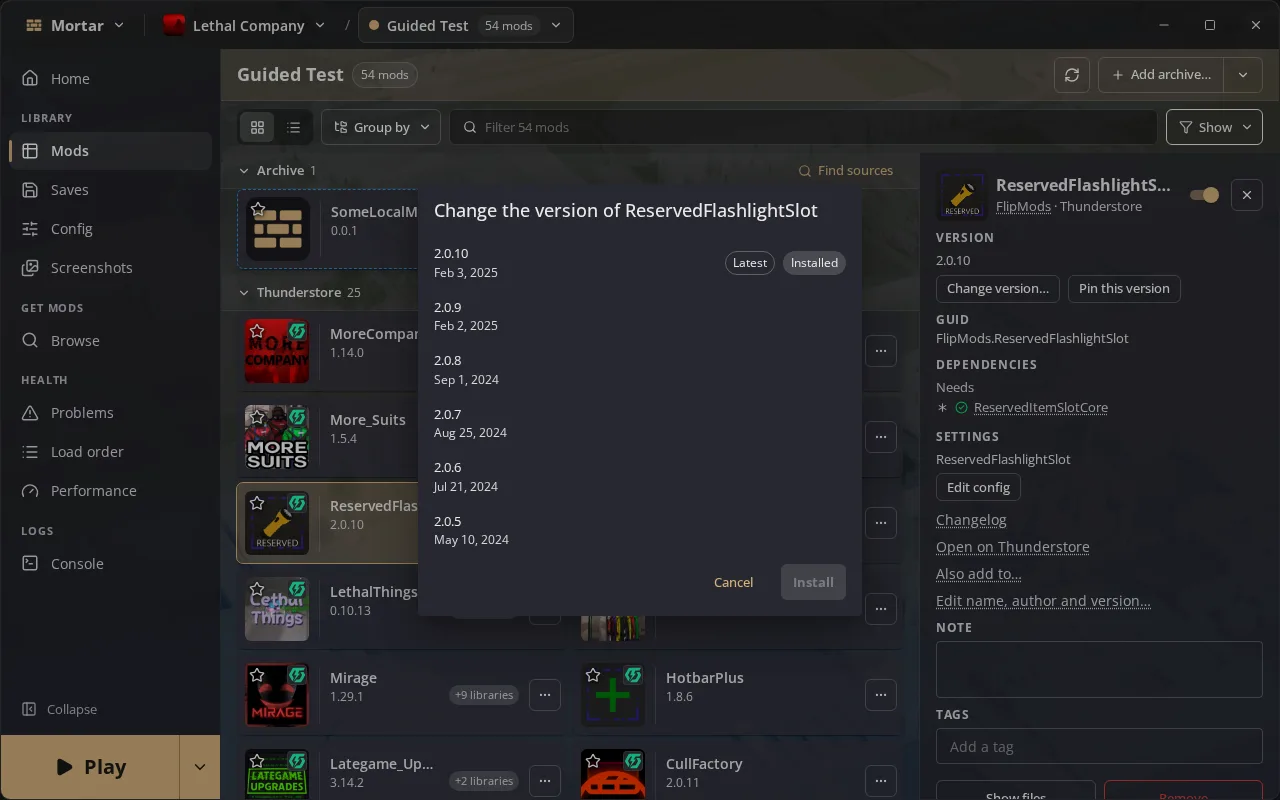Collapse the sidebar

point(60,709)
